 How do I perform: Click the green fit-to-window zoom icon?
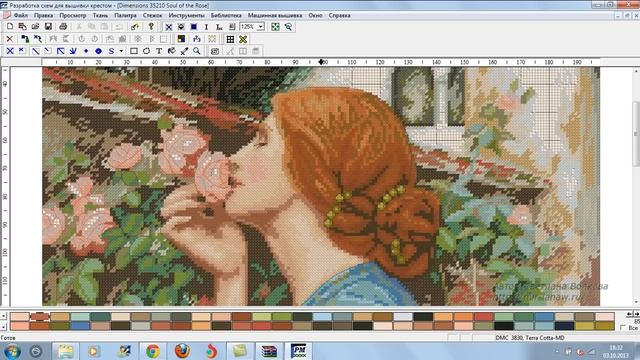pos(276,27)
